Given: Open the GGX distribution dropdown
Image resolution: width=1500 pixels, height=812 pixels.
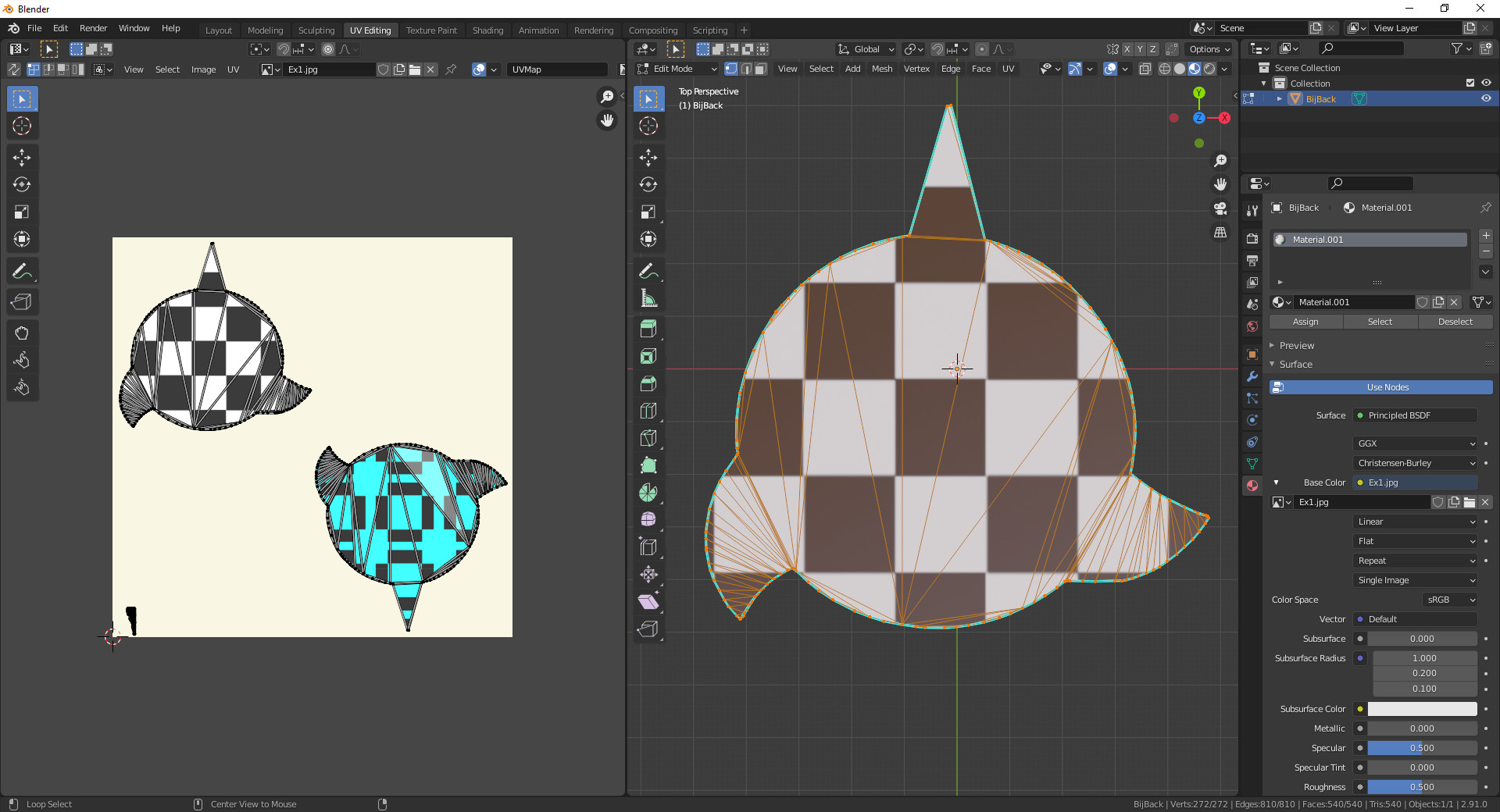Looking at the screenshot, I should click(1415, 443).
